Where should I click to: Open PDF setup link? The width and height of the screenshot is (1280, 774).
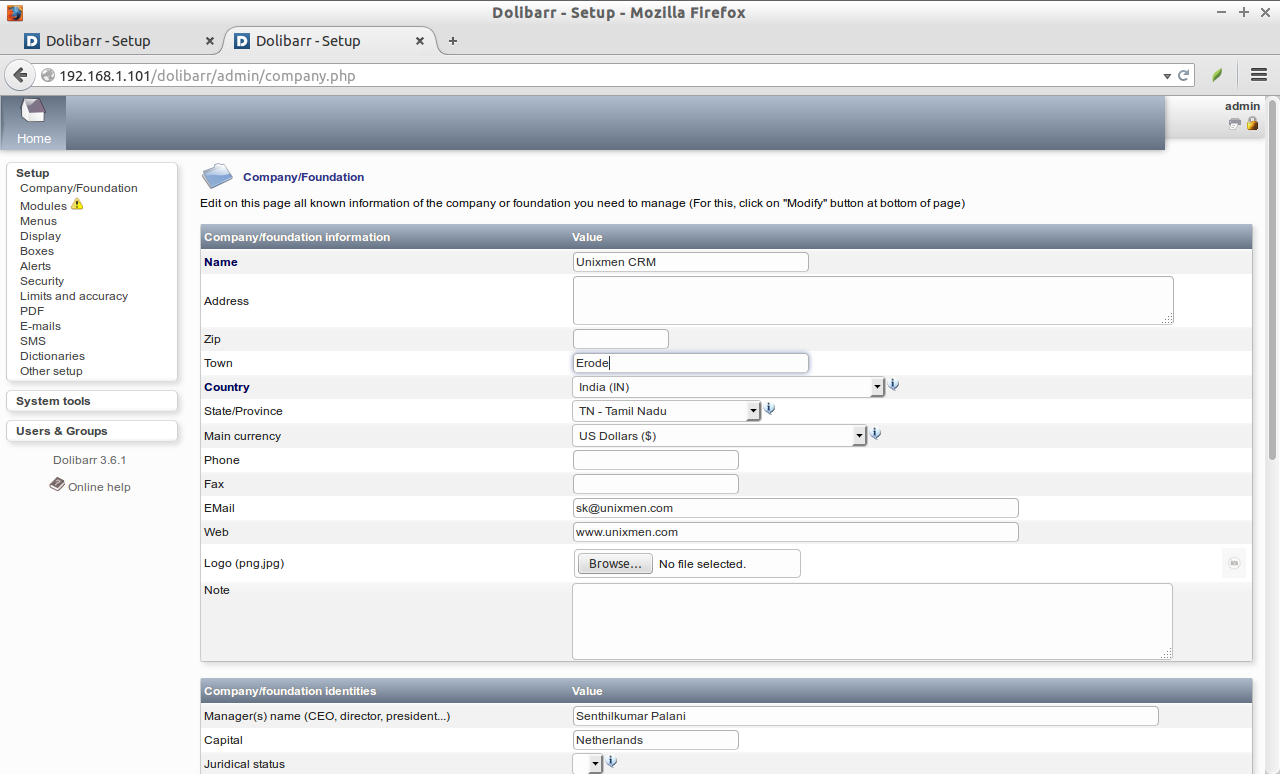pos(32,311)
